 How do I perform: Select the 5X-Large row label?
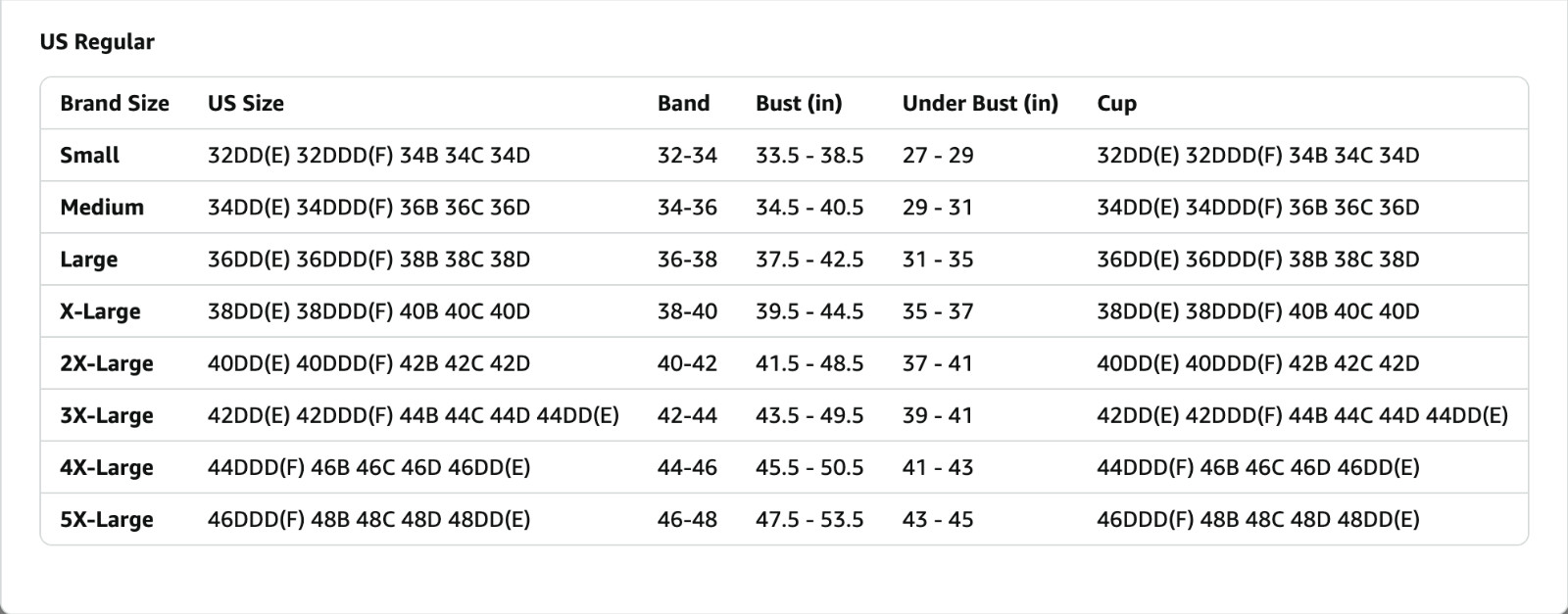pyautogui.click(x=106, y=519)
